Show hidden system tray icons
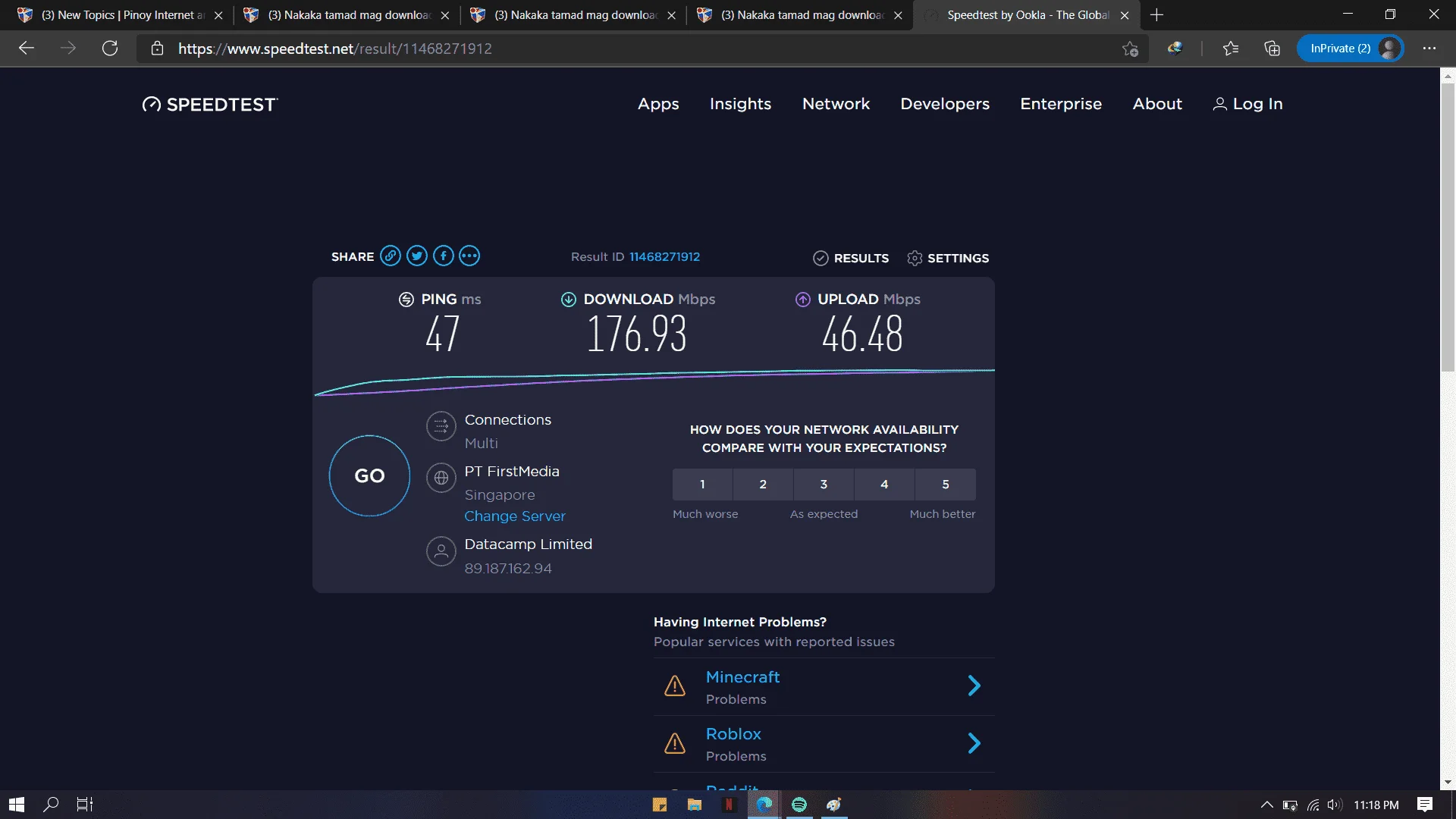The image size is (1456, 819). click(x=1266, y=805)
